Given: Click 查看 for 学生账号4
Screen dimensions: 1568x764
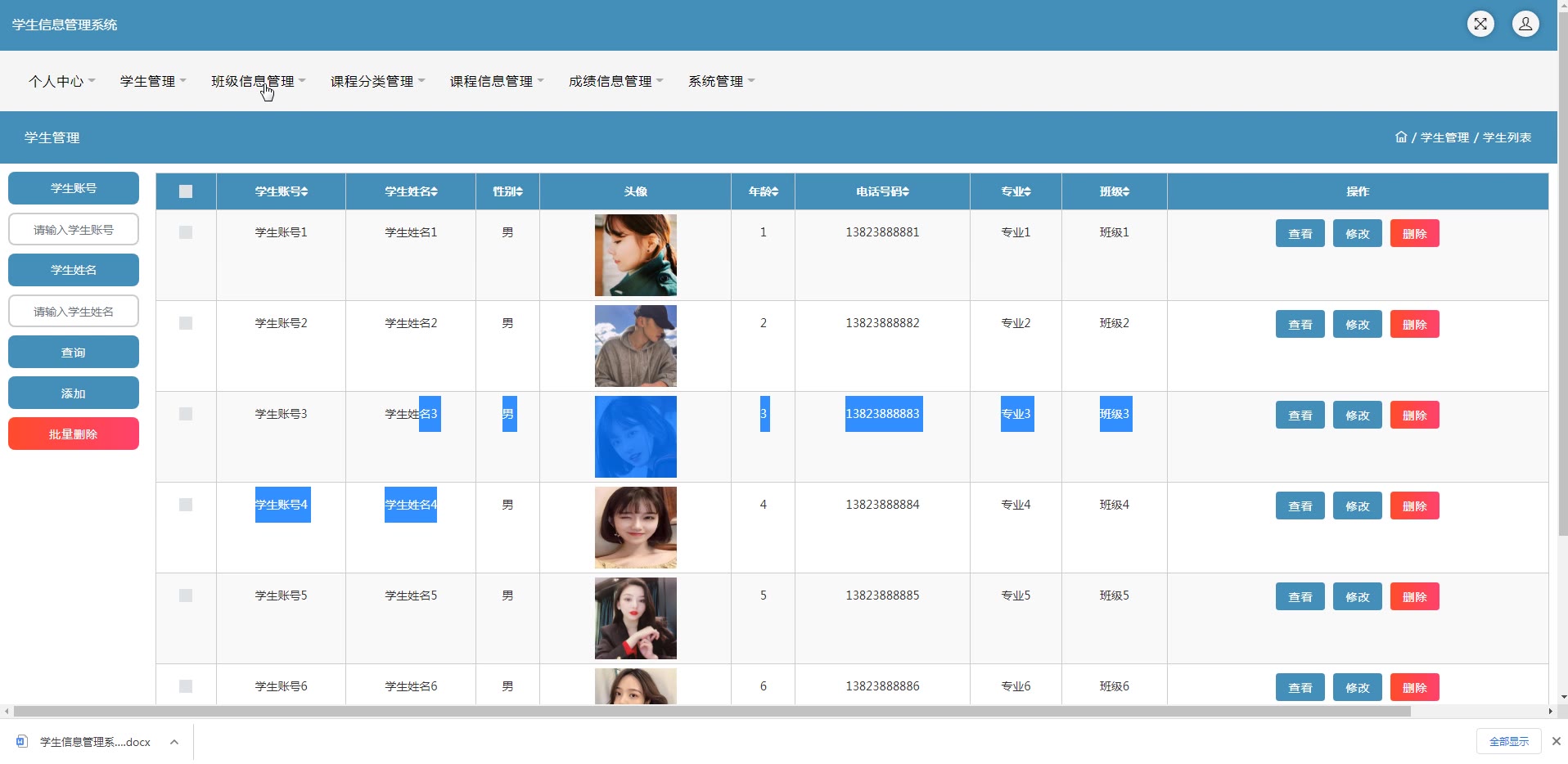Looking at the screenshot, I should [1300, 506].
